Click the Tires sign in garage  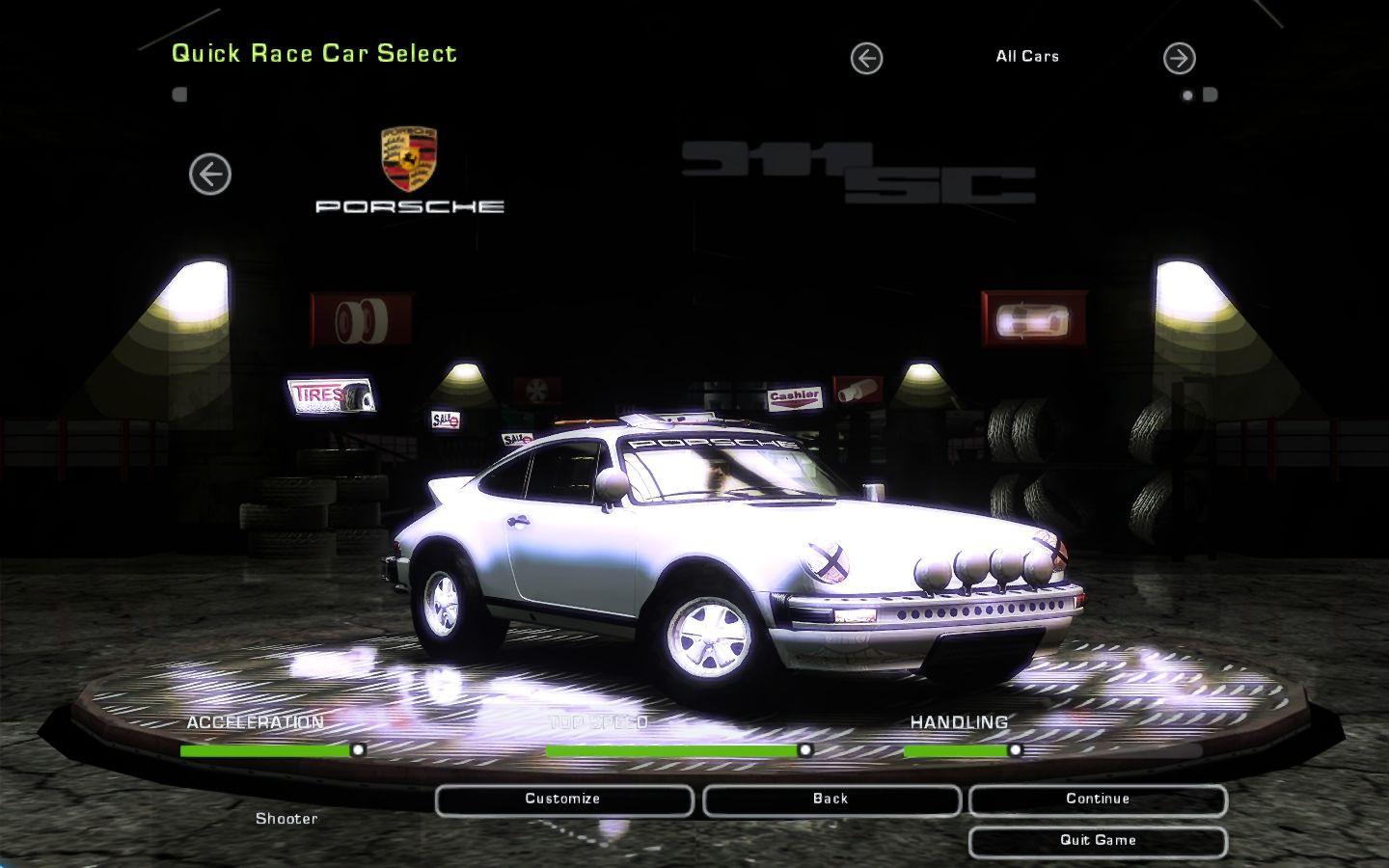pos(332,394)
